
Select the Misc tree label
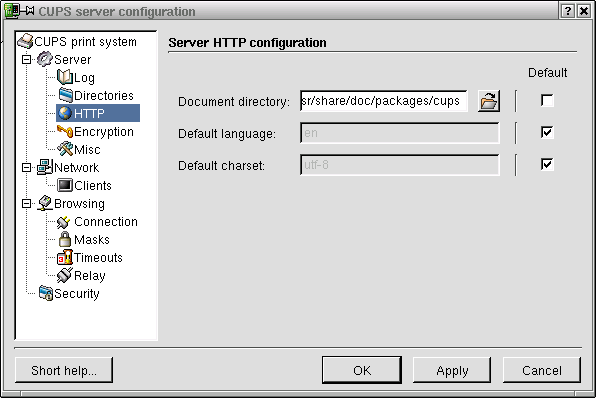tap(87, 149)
